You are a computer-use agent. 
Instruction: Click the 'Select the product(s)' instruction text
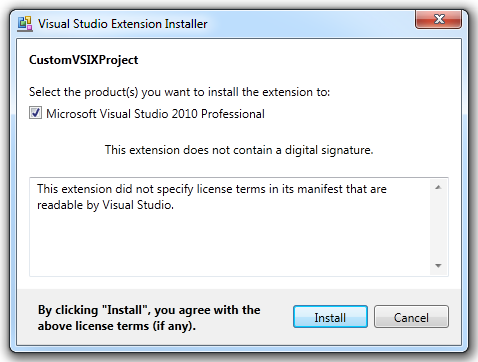[179, 92]
